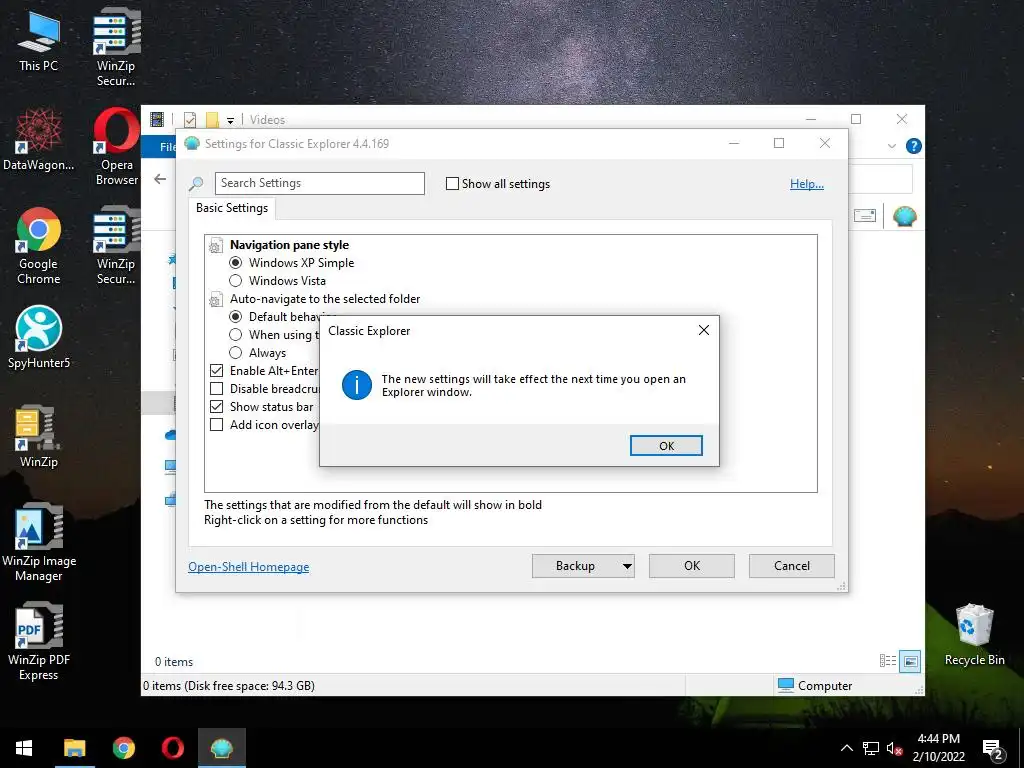Viewport: 1024px width, 768px height.
Task: Toggle Enable Alt+Enter checkbox
Action: click(217, 371)
